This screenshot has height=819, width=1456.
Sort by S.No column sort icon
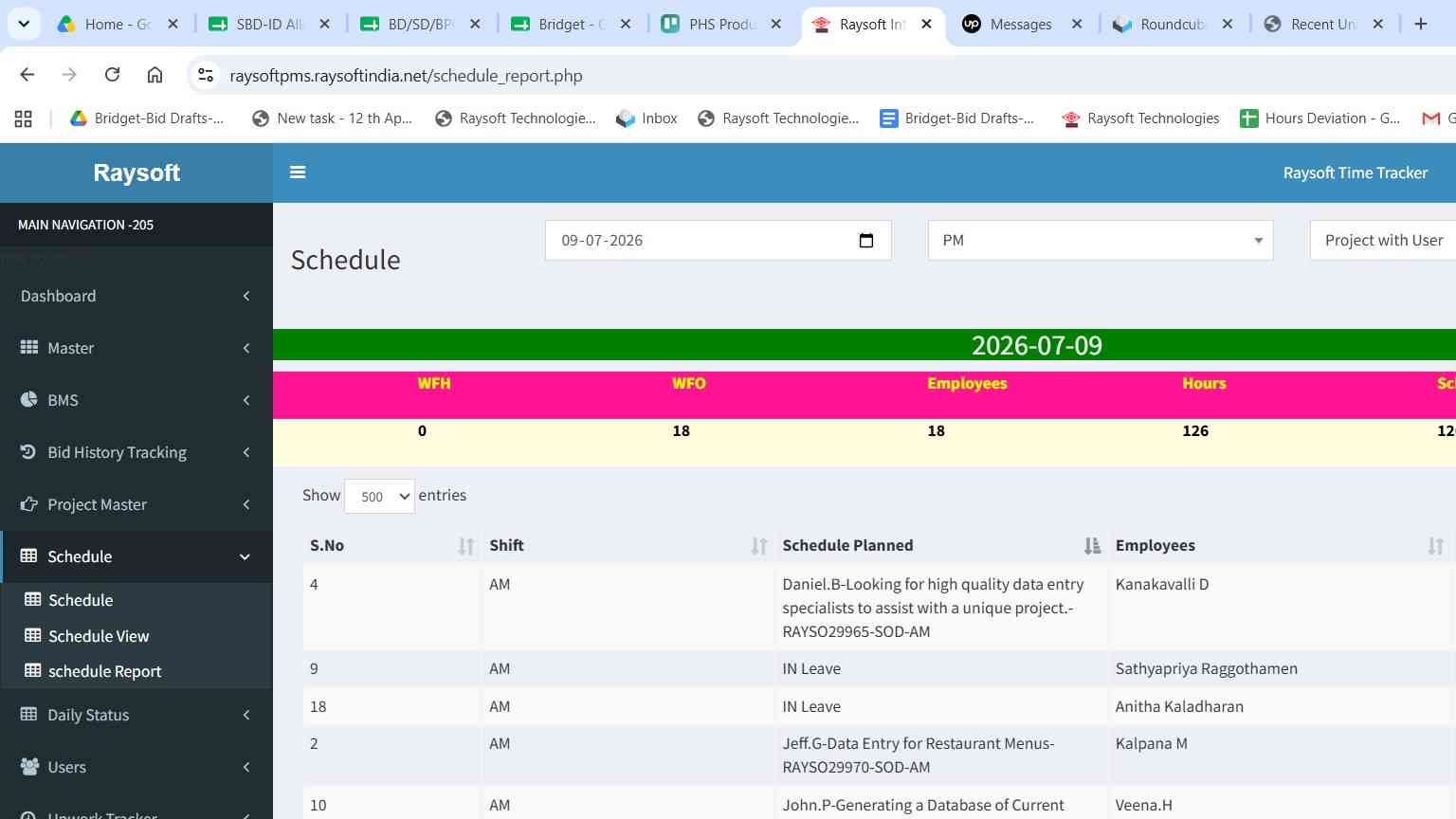[465, 546]
